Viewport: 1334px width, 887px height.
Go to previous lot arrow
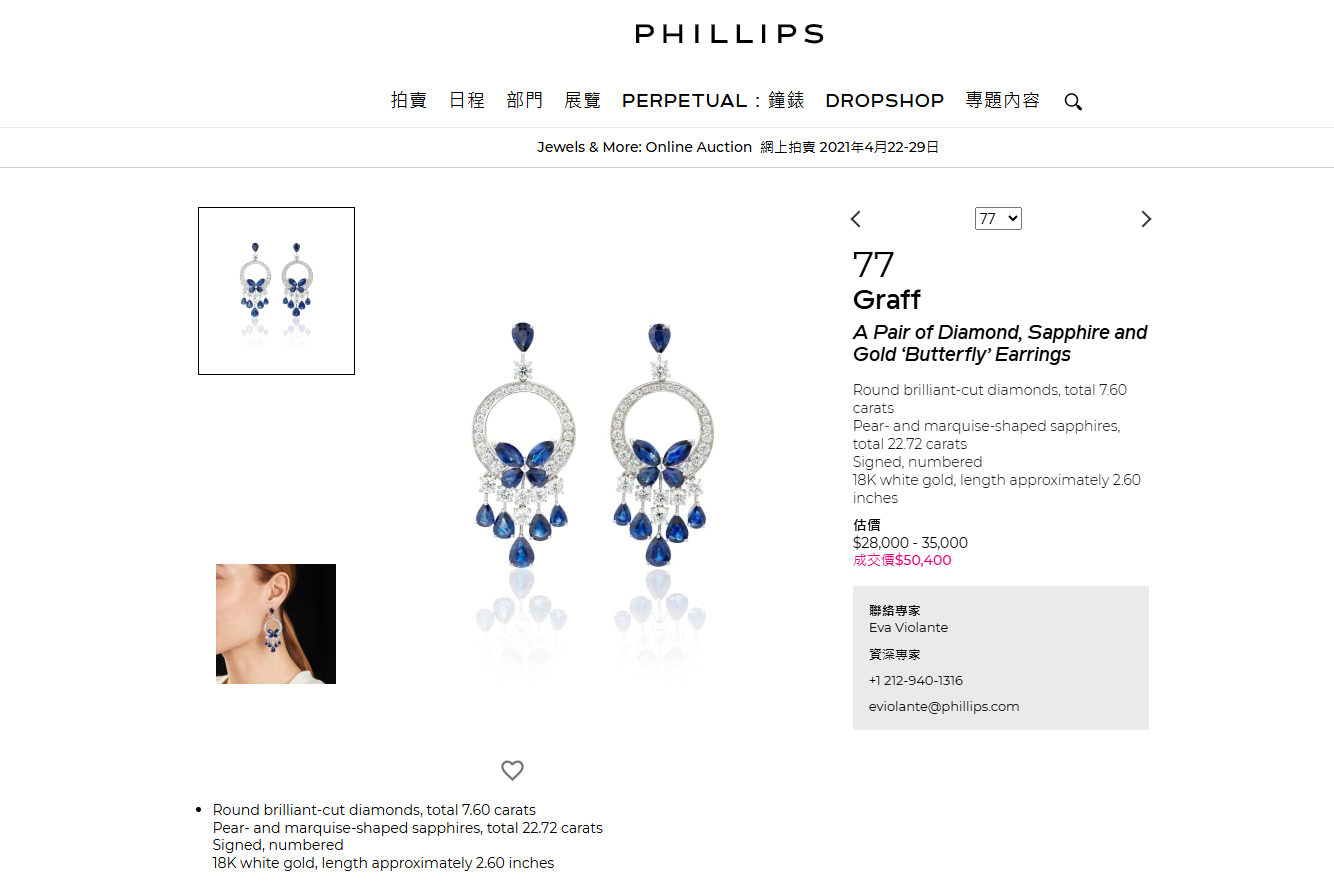855,219
